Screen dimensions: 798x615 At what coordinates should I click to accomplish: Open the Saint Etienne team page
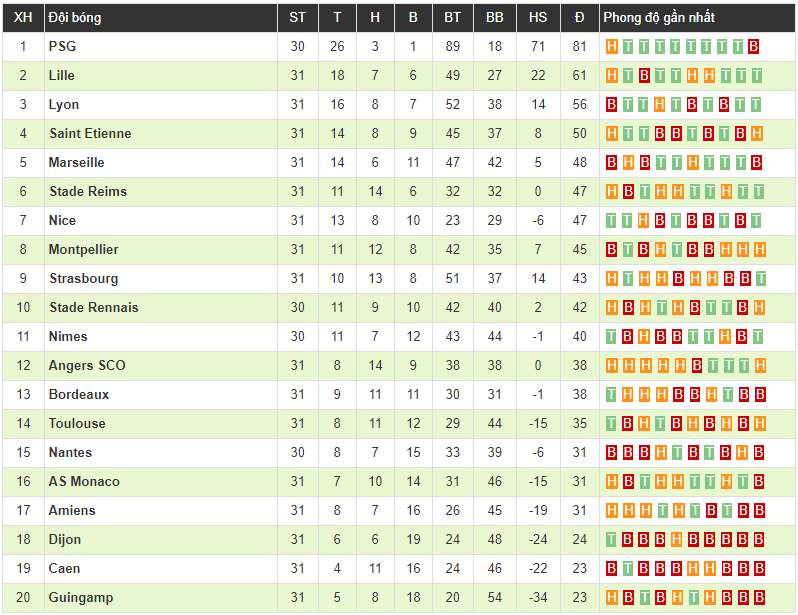90,133
